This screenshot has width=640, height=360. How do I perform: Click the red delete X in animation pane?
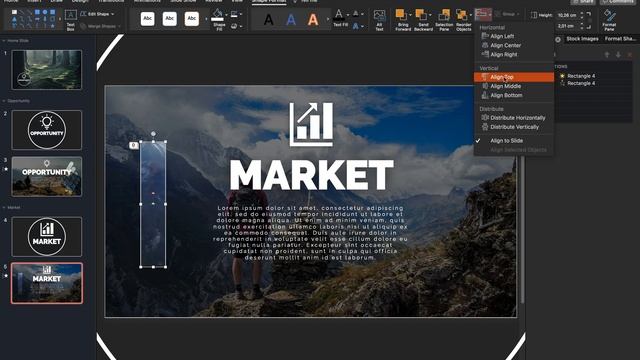630,55
